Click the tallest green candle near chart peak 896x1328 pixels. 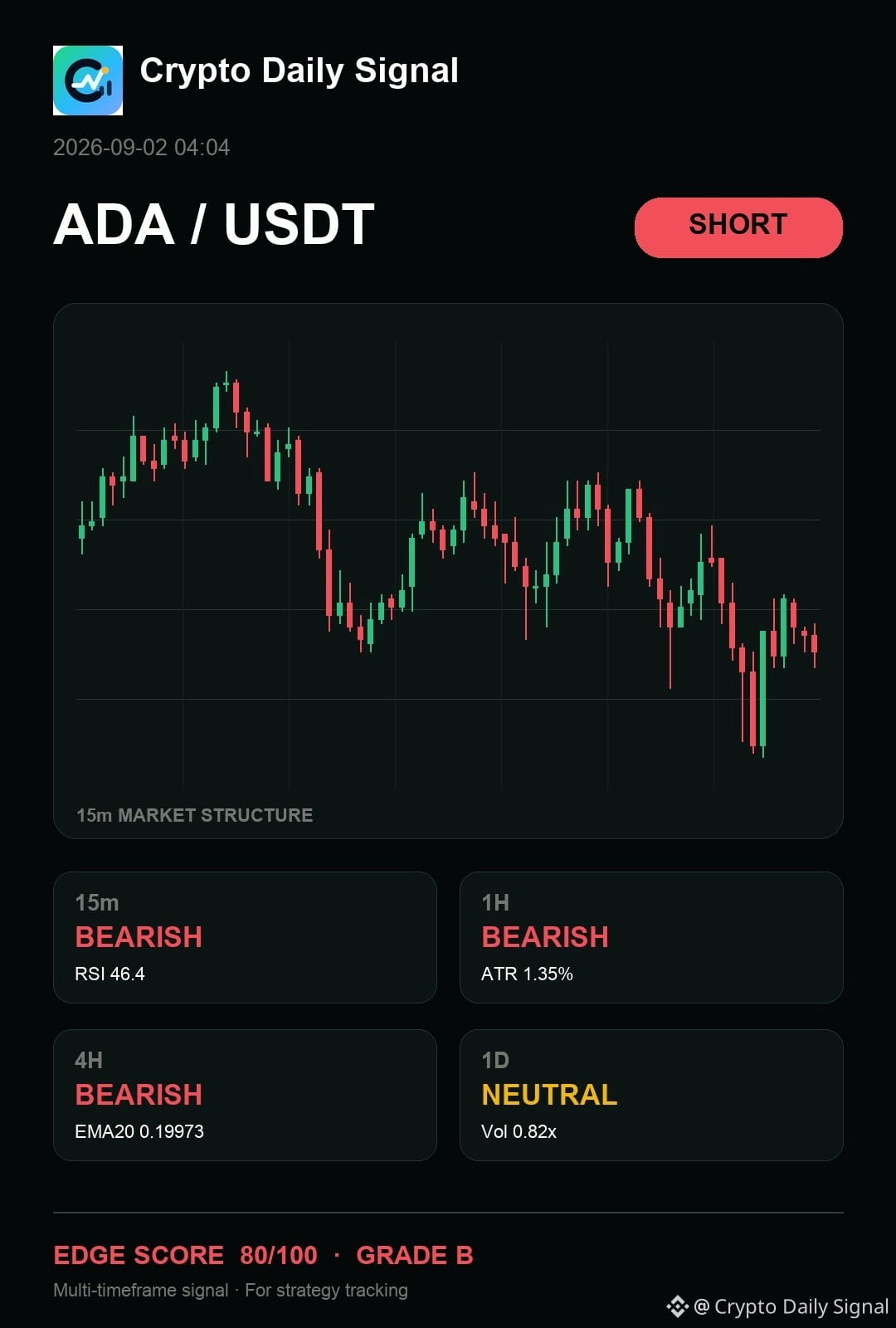217,407
